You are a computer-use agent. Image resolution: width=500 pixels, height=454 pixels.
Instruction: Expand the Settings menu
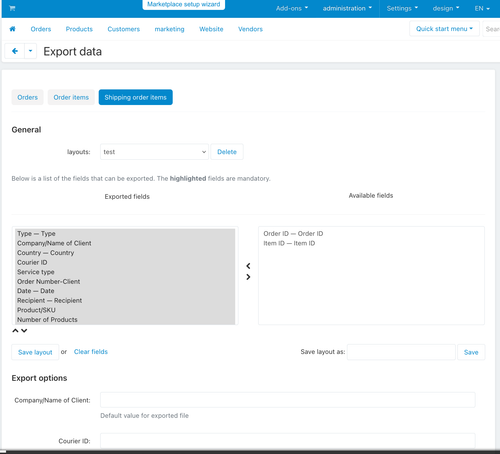402,8
